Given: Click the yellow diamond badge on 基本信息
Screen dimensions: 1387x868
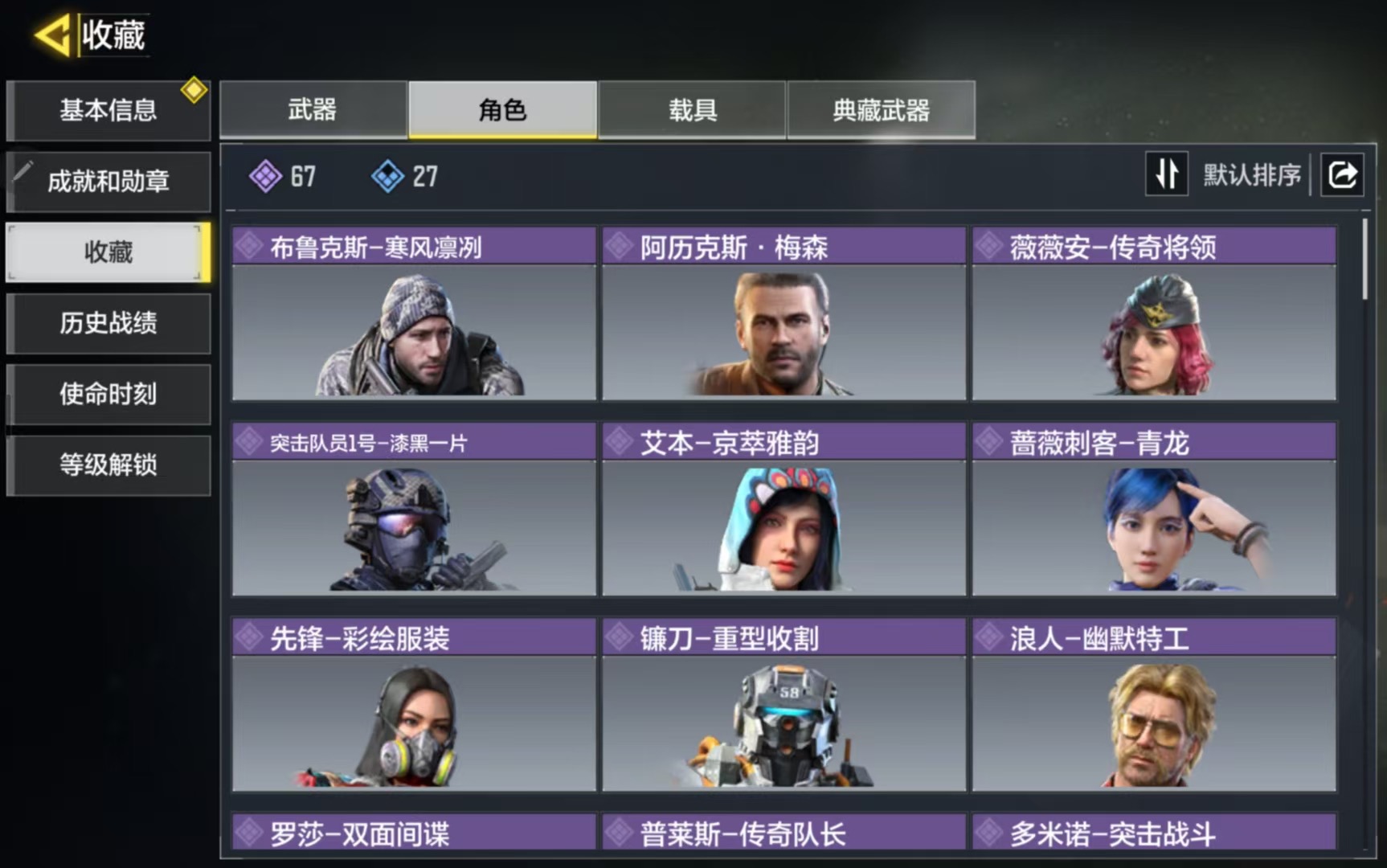Looking at the screenshot, I should [x=194, y=90].
